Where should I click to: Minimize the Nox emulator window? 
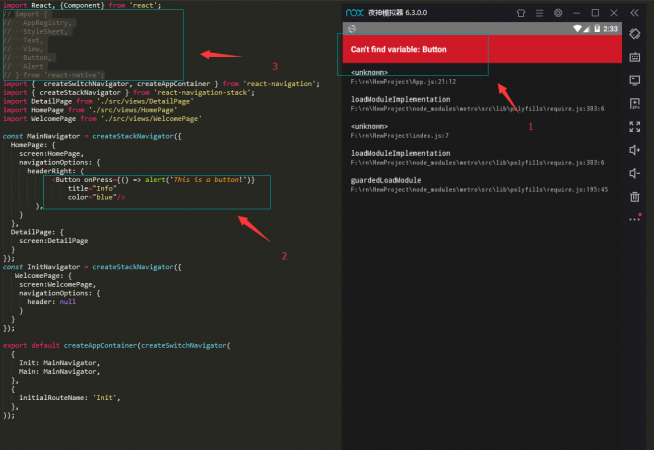coord(576,13)
